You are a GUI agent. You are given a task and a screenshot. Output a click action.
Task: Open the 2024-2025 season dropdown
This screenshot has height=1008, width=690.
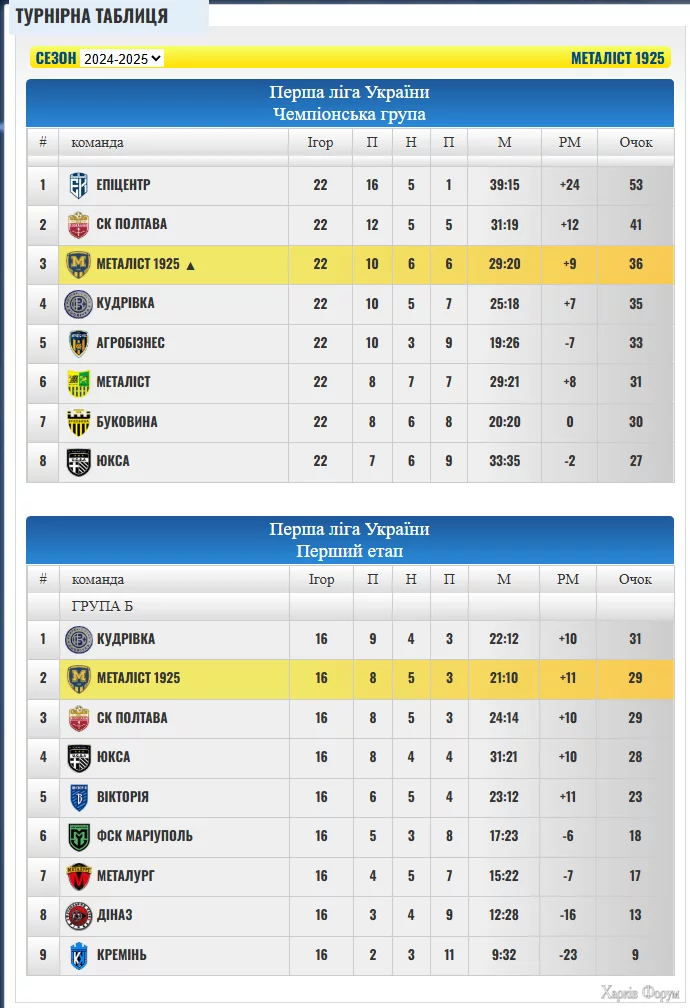(x=122, y=58)
